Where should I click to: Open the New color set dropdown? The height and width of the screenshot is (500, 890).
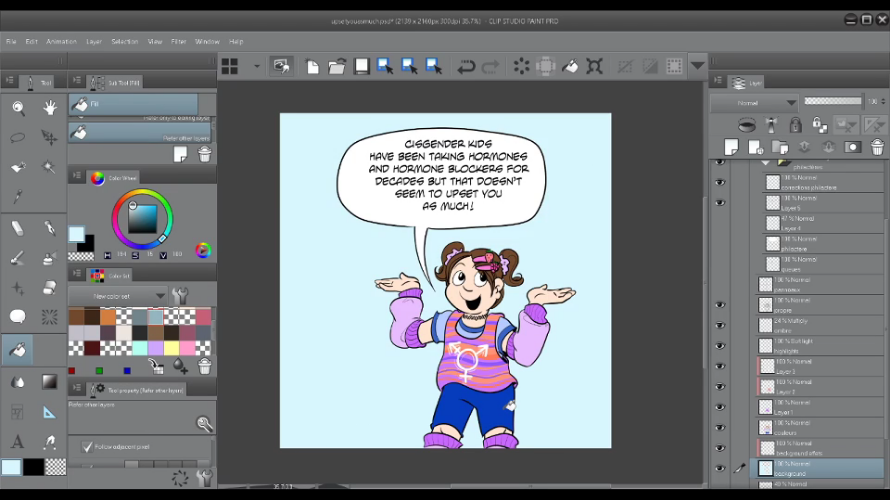(118, 296)
